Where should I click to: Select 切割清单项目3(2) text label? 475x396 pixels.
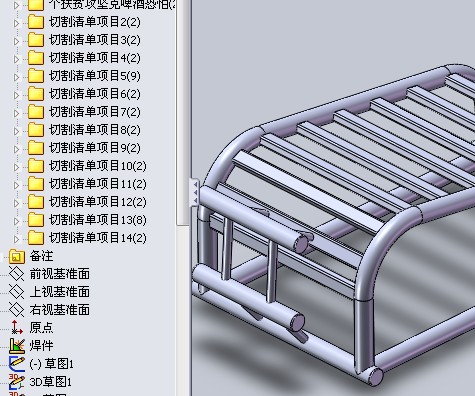pyautogui.click(x=95, y=40)
